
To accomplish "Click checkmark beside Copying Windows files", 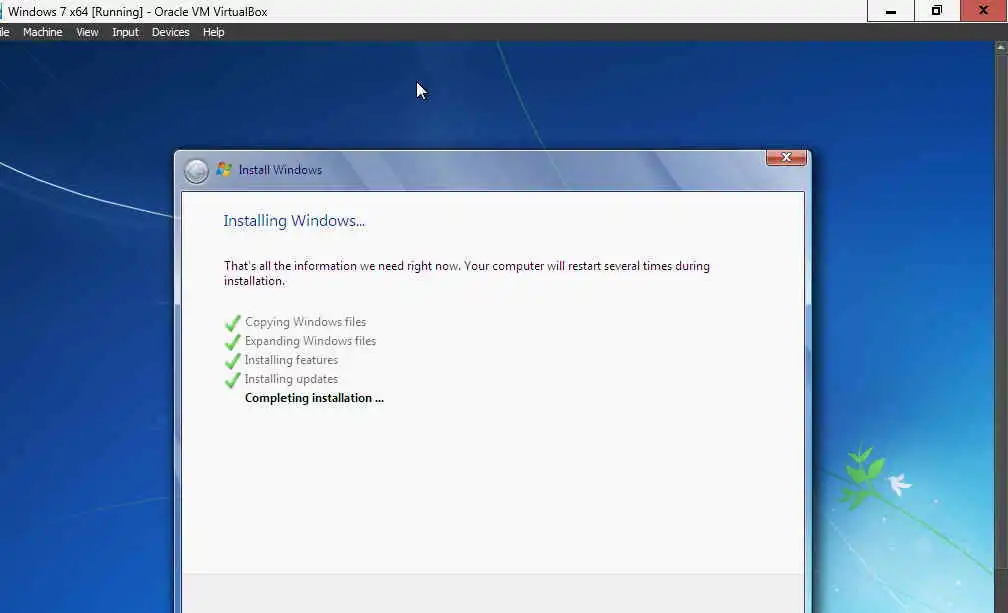I will click(233, 323).
